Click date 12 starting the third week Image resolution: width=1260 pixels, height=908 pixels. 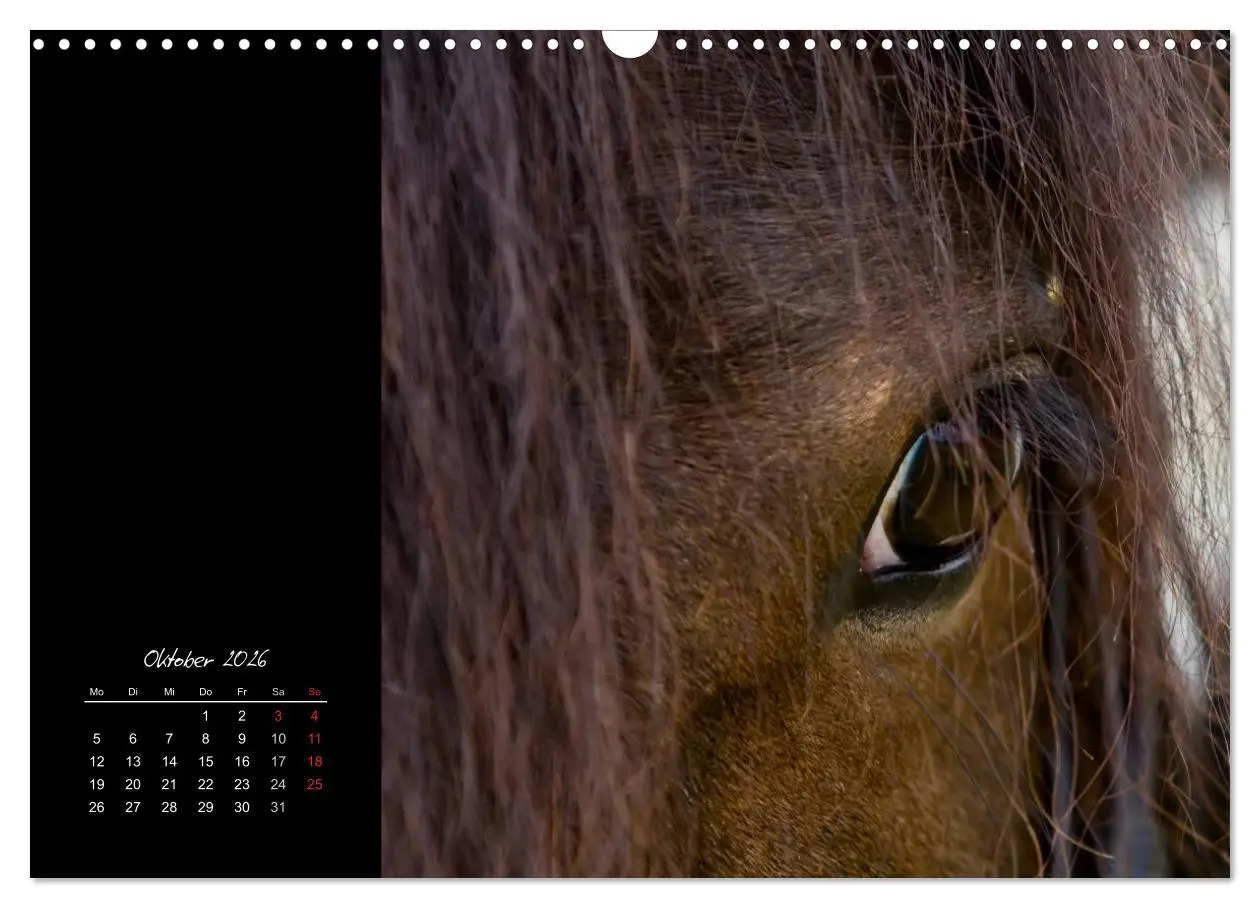point(97,761)
